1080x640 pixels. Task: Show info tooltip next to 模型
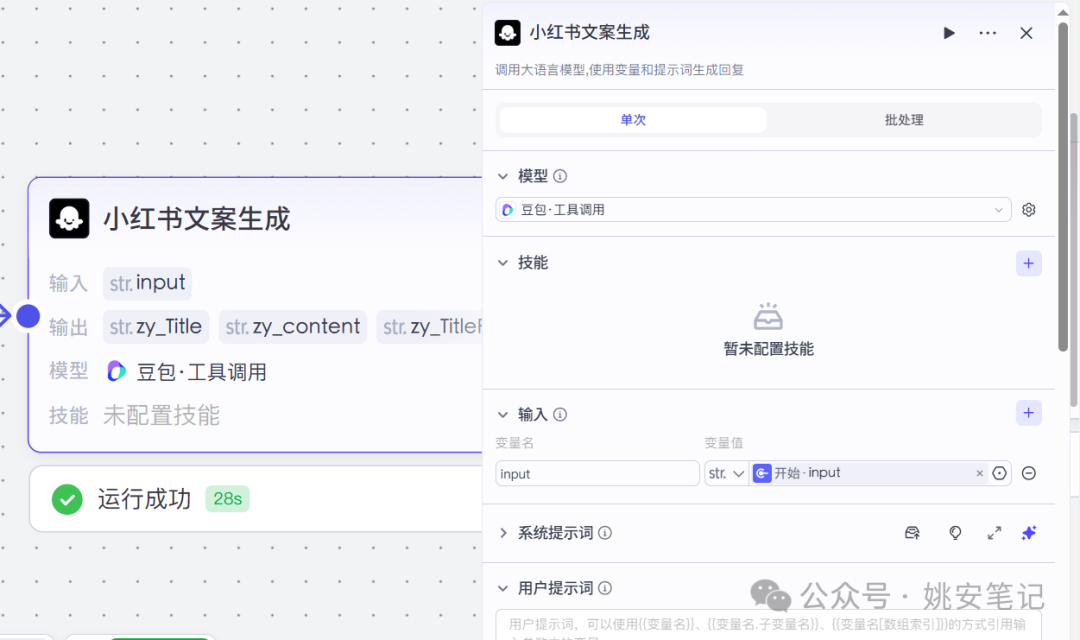(560, 176)
